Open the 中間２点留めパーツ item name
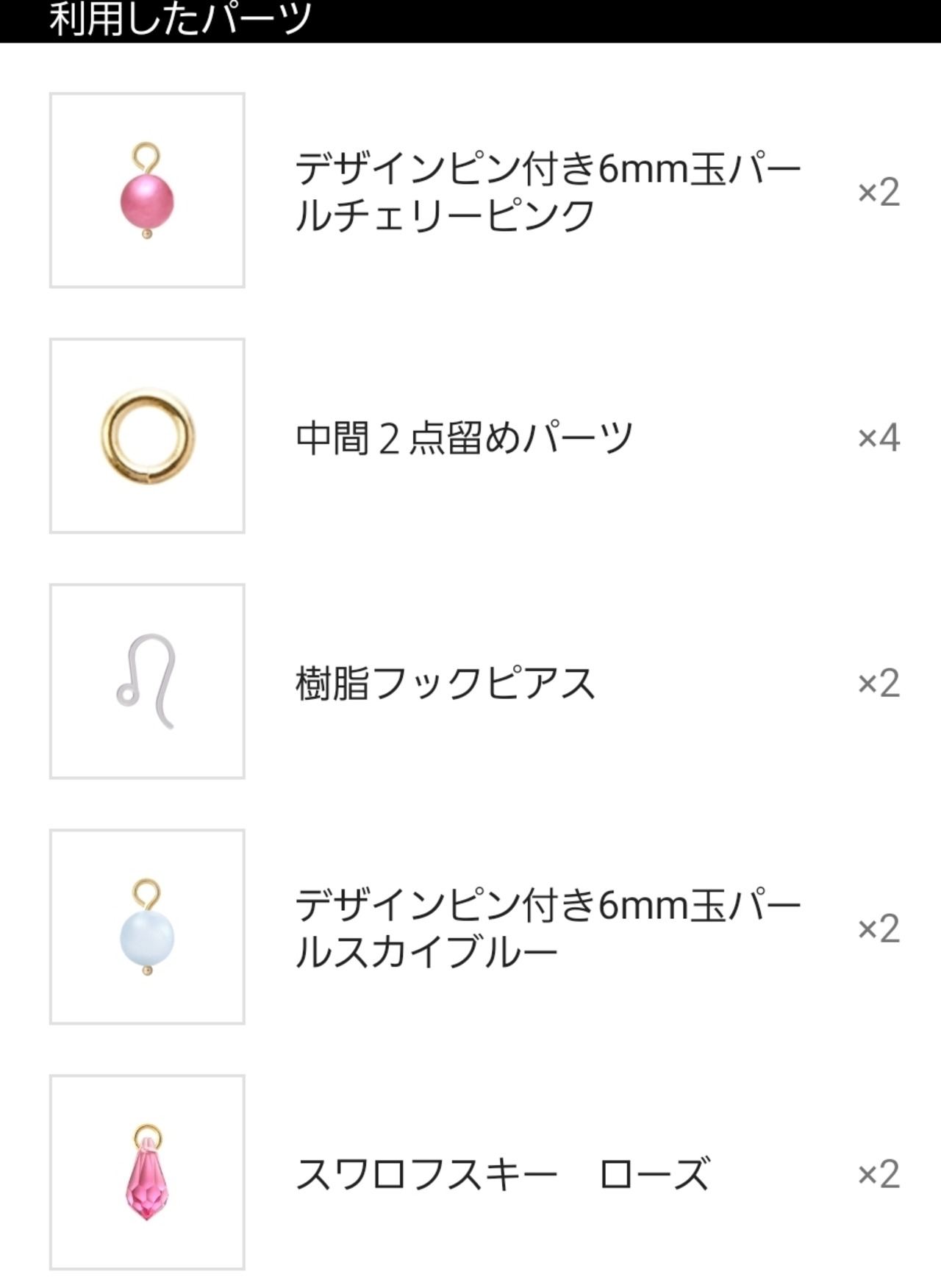 [464, 438]
